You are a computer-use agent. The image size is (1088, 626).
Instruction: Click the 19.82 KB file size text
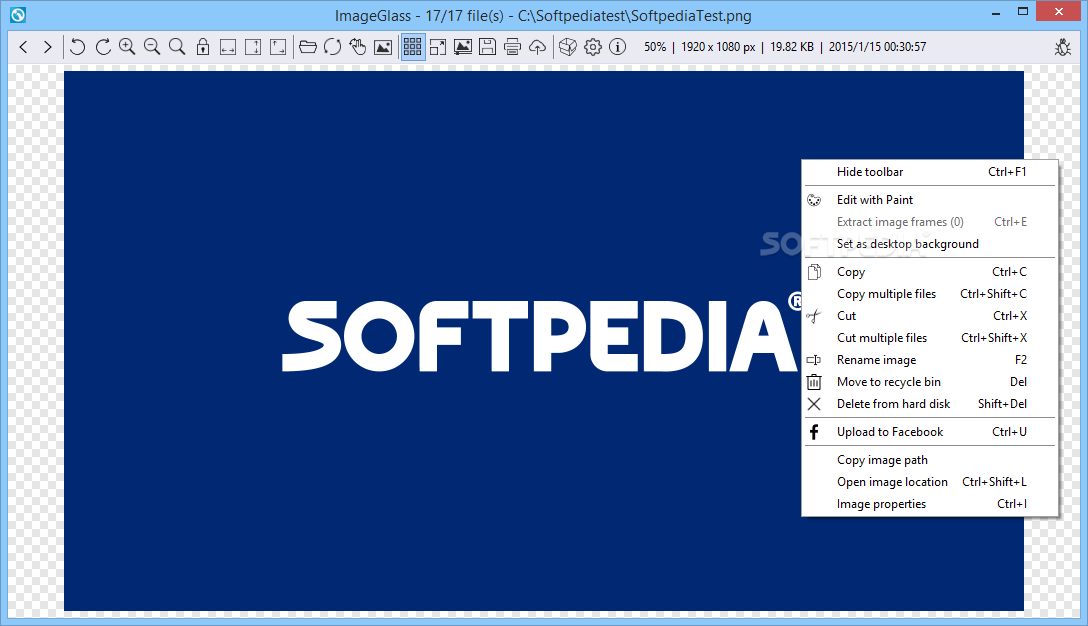point(792,47)
